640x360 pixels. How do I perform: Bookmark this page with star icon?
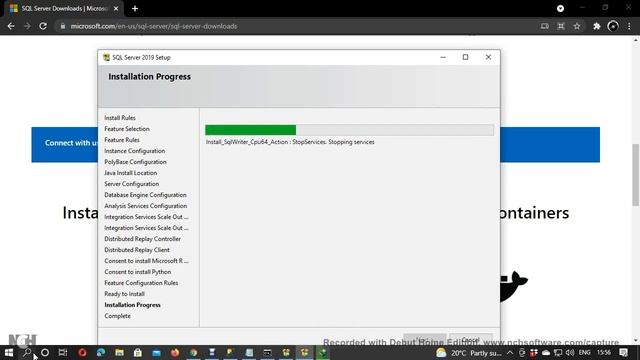tap(577, 26)
